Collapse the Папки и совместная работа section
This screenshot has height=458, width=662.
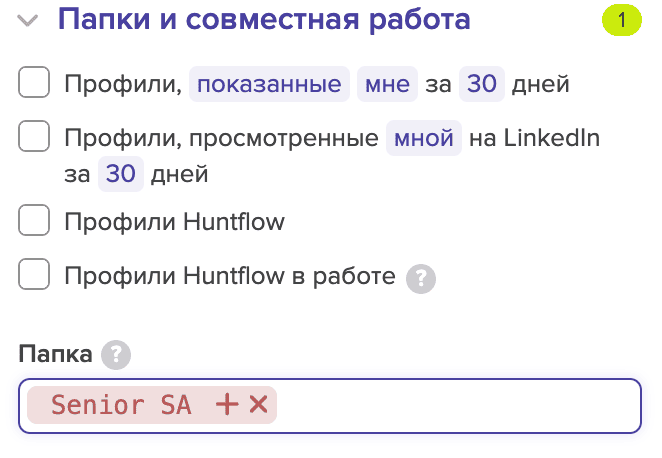[x=30, y=21]
